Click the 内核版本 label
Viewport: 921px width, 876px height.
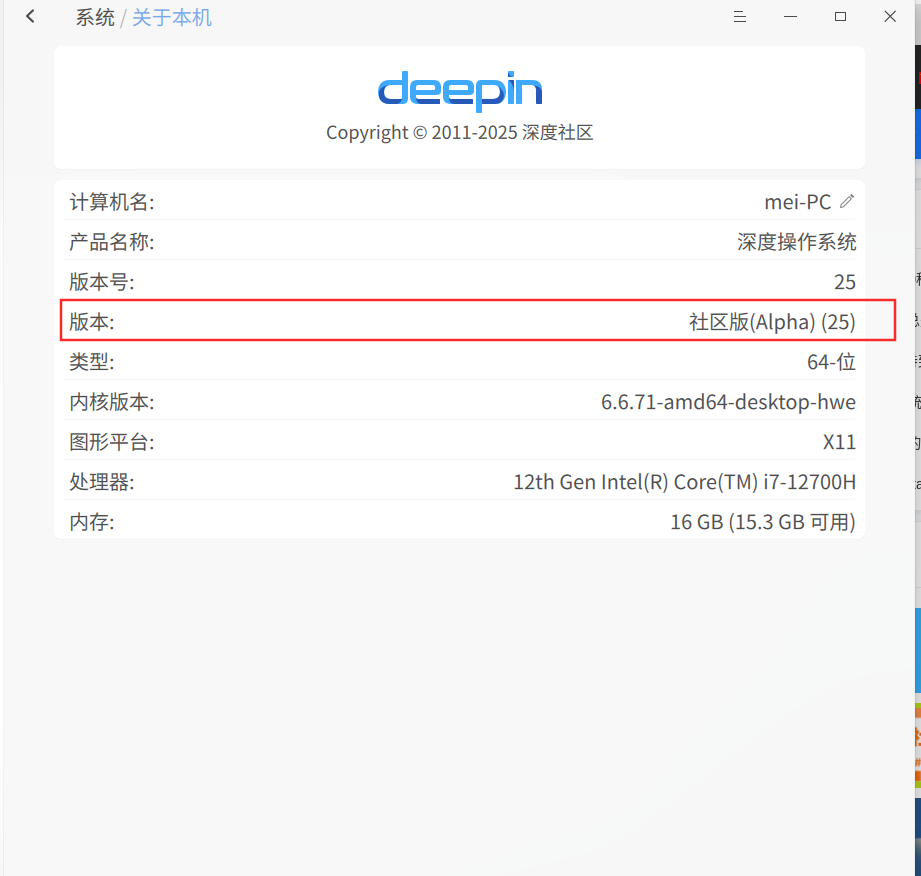coord(112,402)
